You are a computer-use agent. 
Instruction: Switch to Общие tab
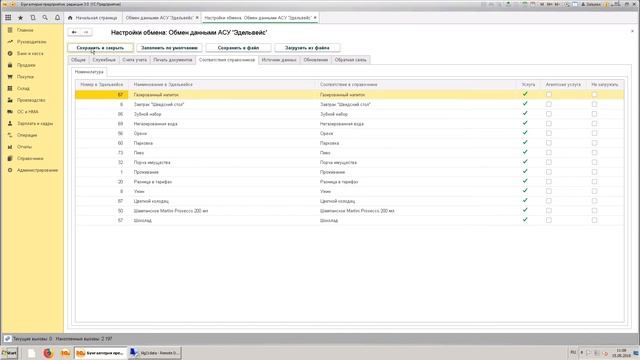click(x=78, y=60)
